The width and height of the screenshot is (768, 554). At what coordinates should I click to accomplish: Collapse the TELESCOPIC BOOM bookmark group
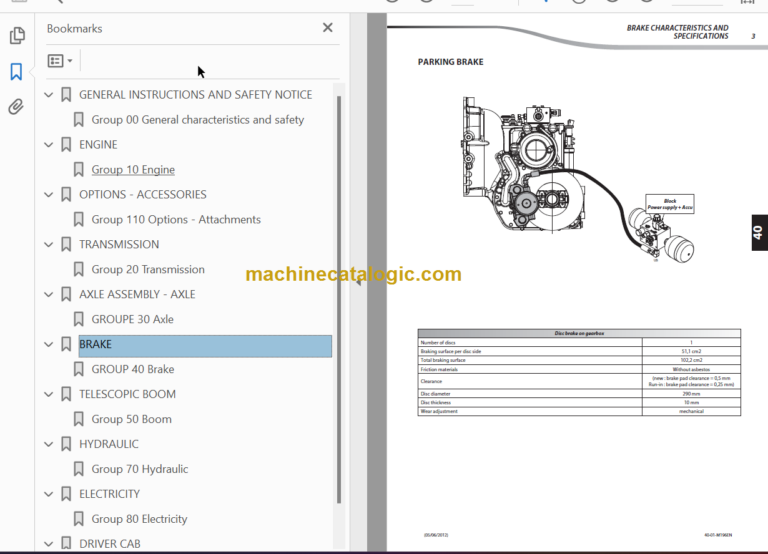tap(48, 394)
